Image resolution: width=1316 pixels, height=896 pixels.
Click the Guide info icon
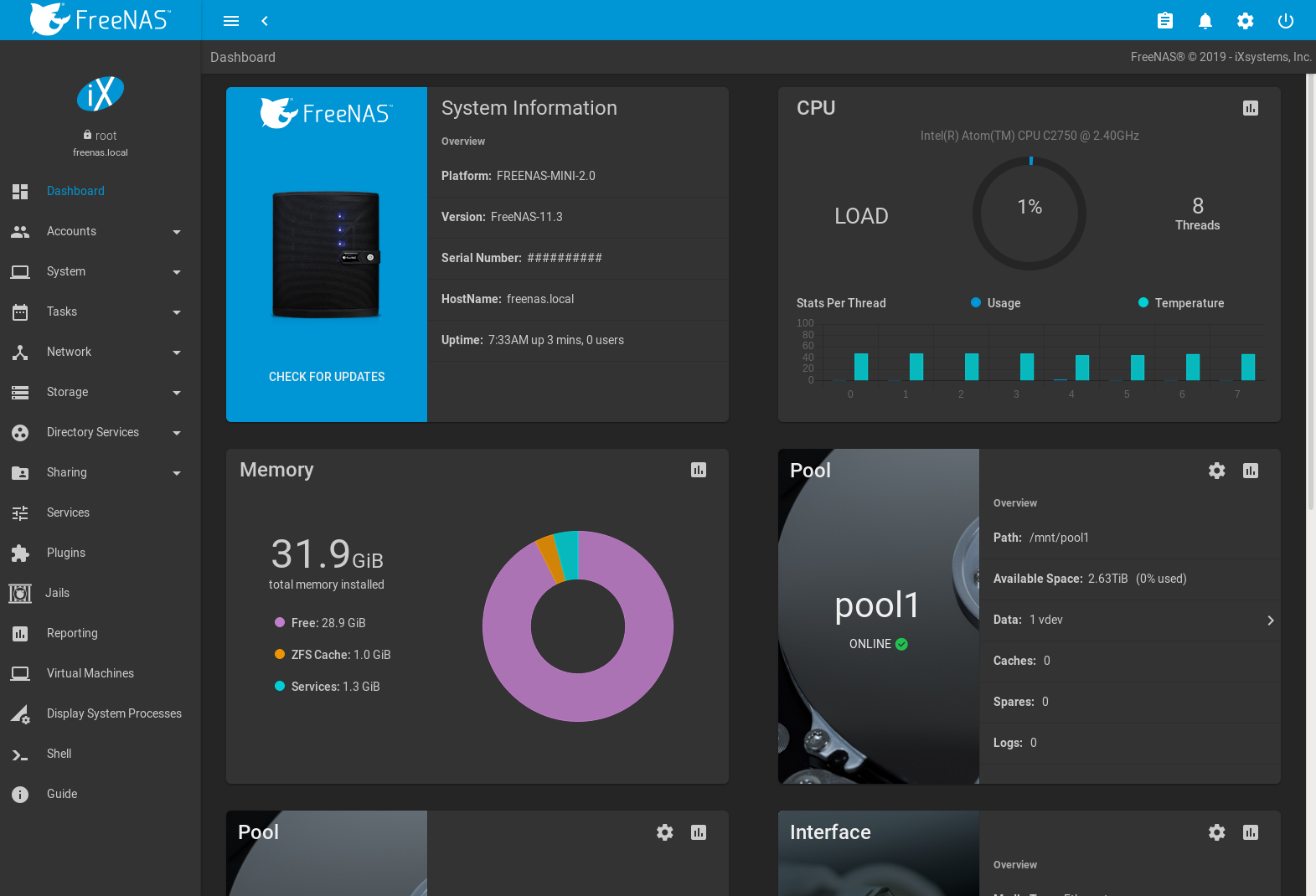pos(20,795)
